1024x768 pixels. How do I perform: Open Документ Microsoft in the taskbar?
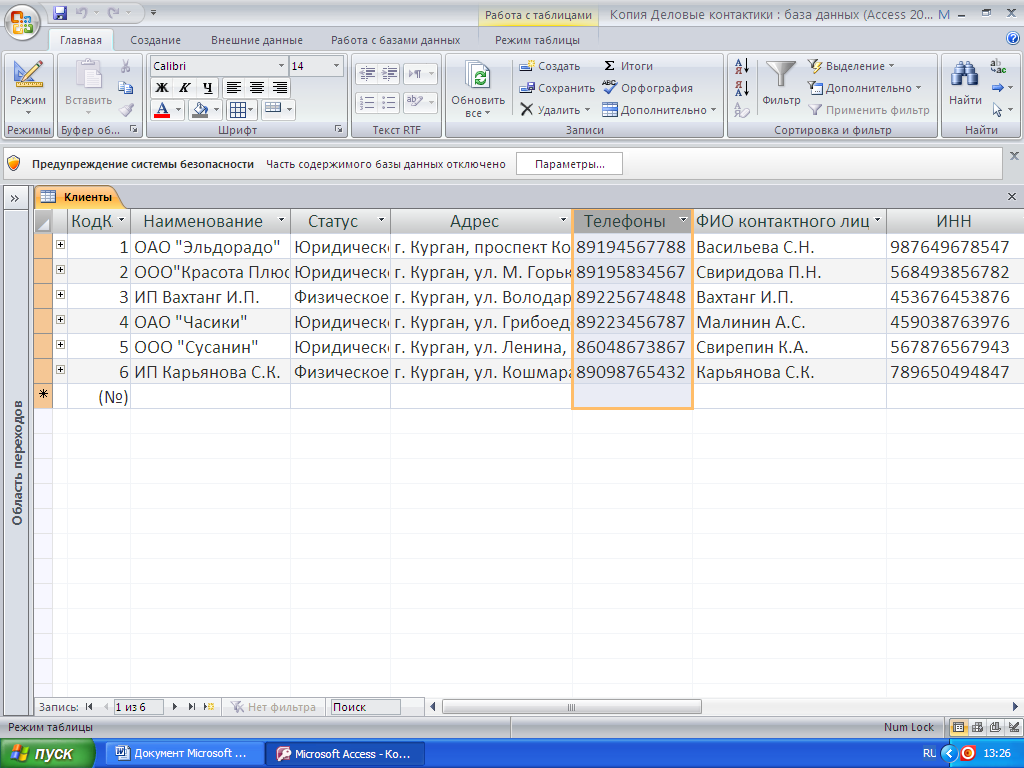pos(185,754)
